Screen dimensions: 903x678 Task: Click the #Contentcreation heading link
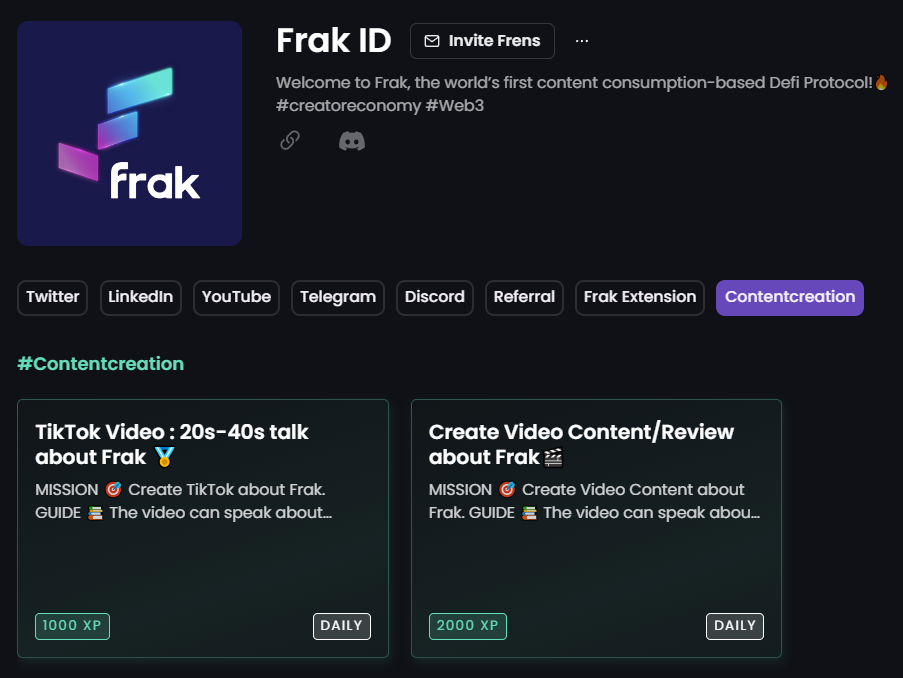[100, 363]
